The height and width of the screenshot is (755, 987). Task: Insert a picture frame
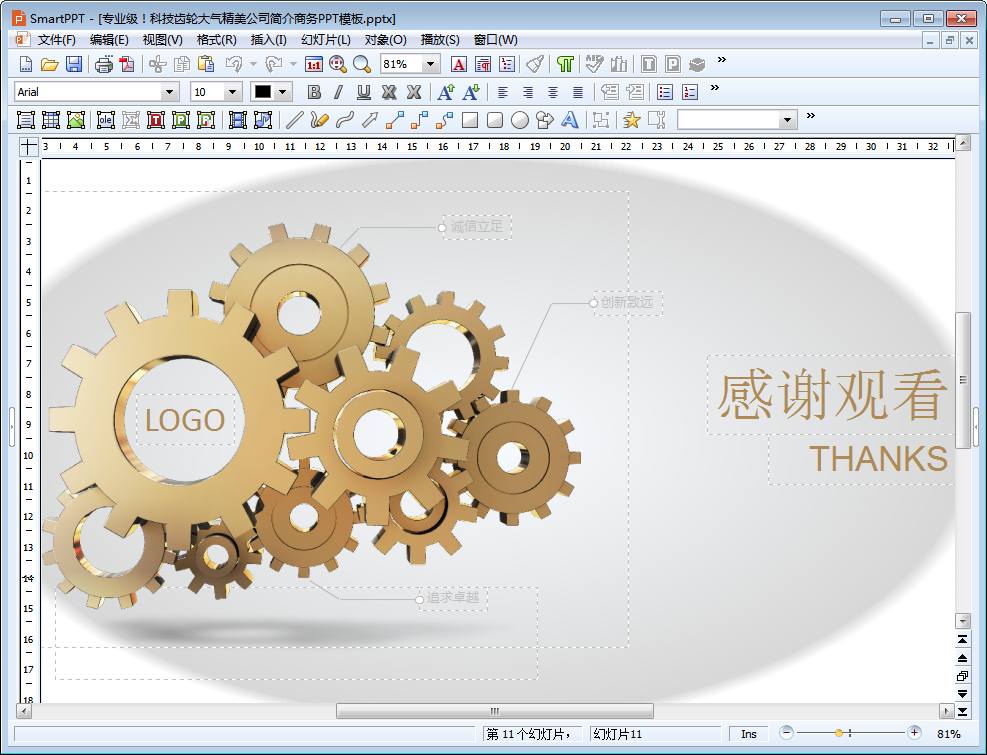click(x=76, y=120)
